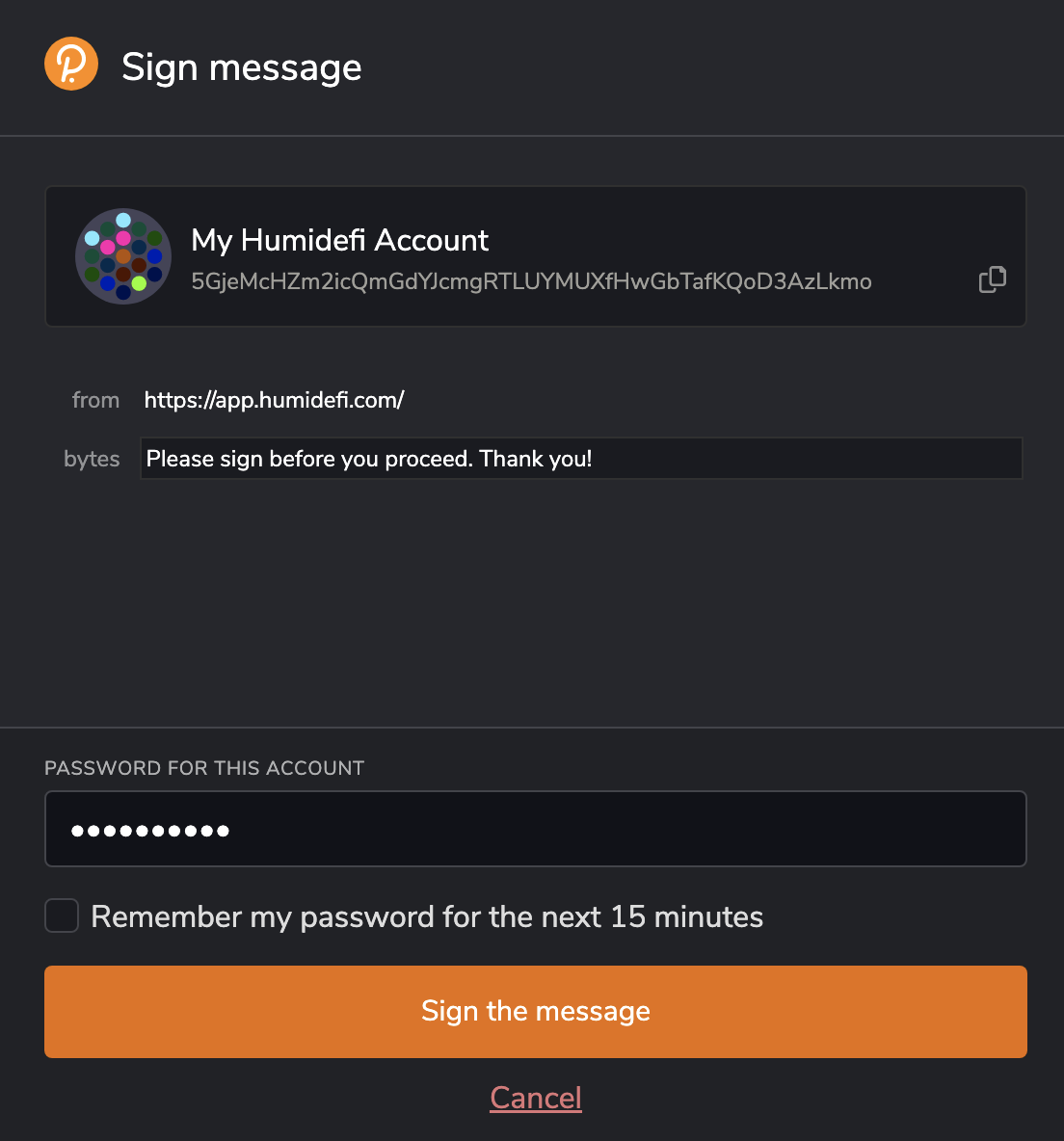Click the Sign message header title
The height and width of the screenshot is (1141, 1064).
click(242, 67)
